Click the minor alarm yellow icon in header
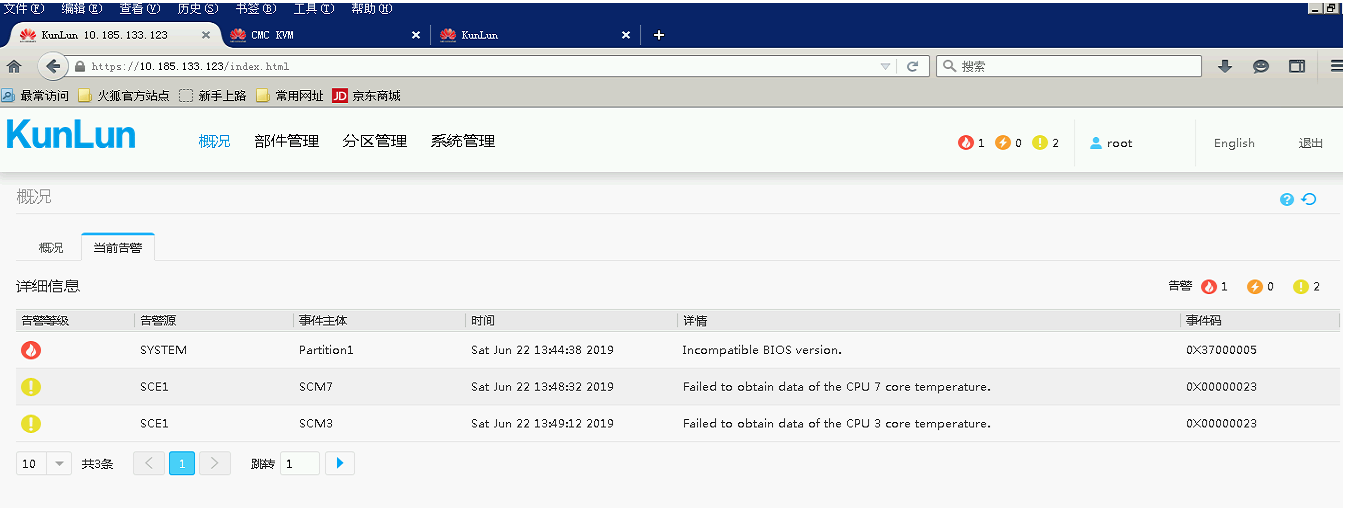Screen dimensions: 1354x508 point(1040,143)
